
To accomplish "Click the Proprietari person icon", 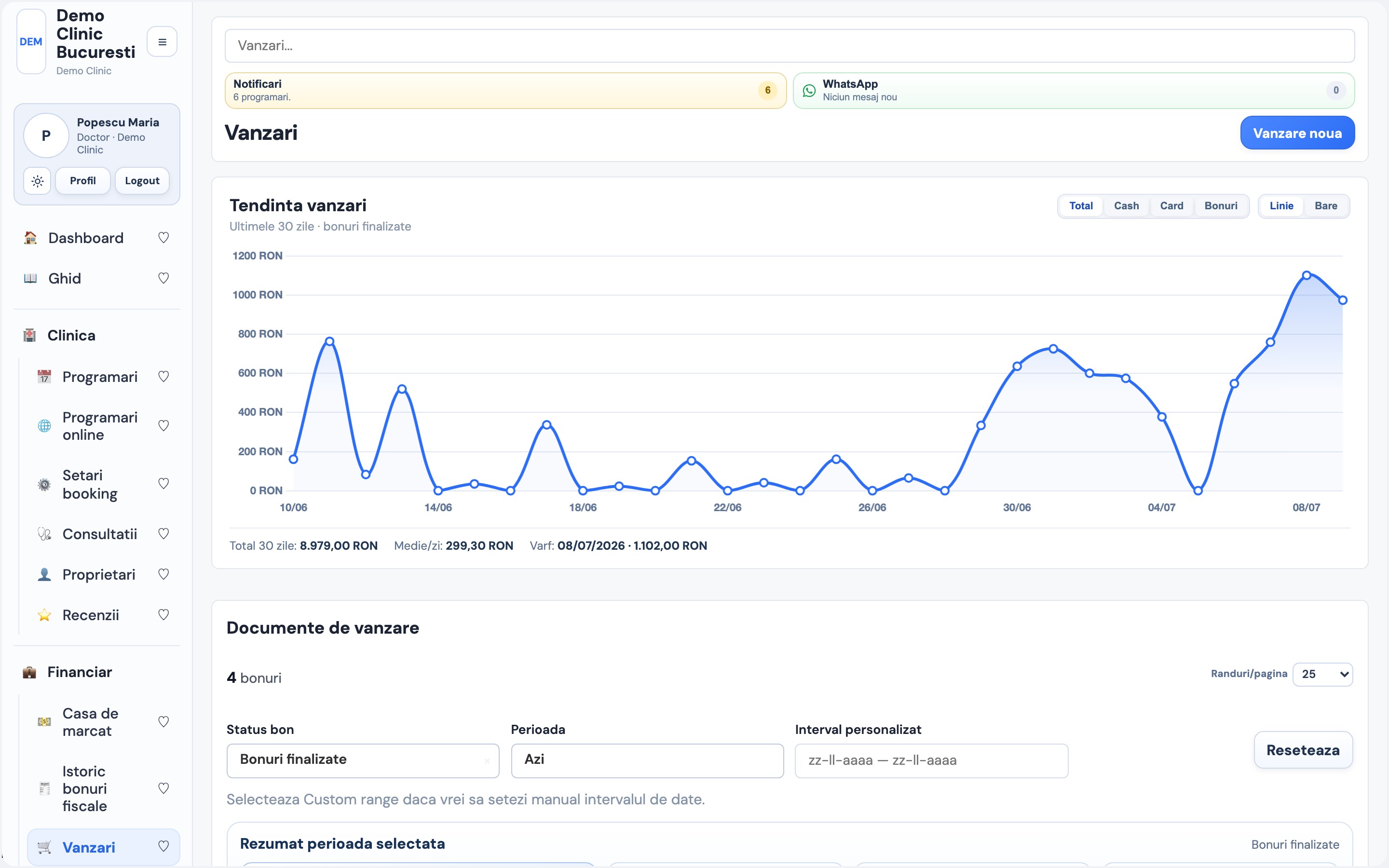I will (44, 575).
